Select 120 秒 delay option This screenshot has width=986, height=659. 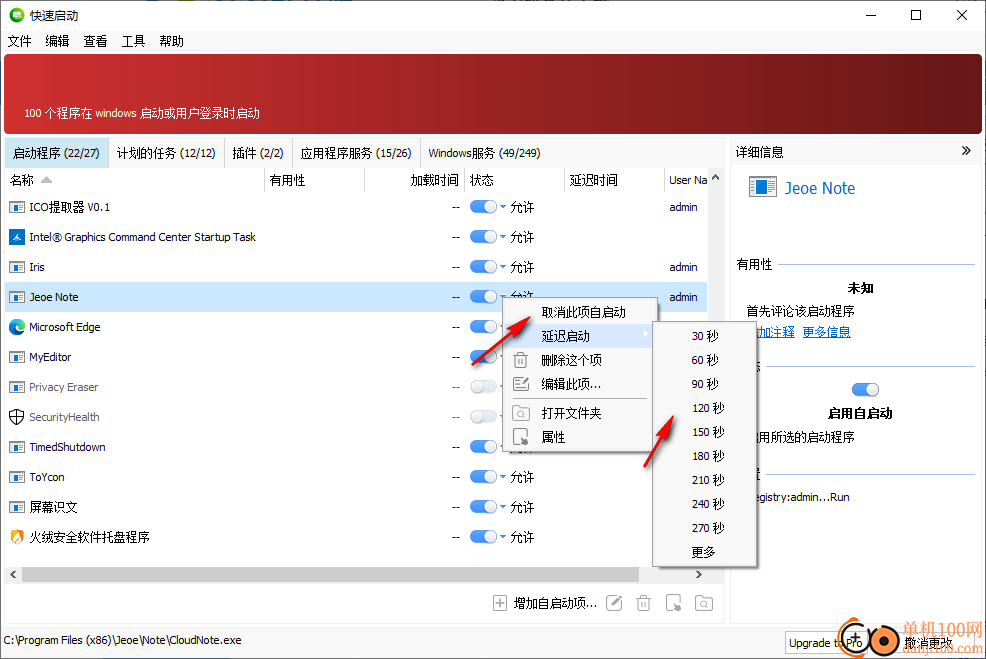tap(705, 409)
